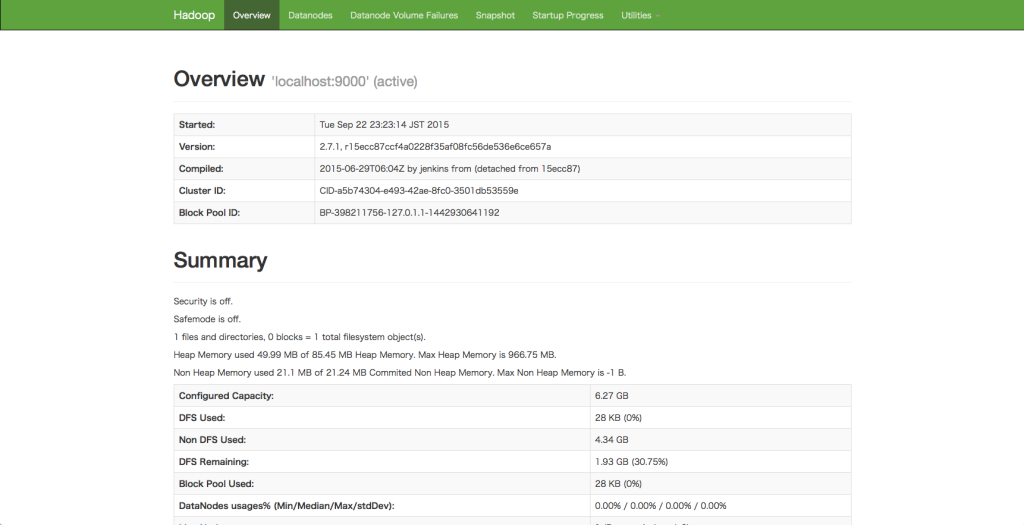Click the Non DFS Used value 4.34 GB

(611, 440)
